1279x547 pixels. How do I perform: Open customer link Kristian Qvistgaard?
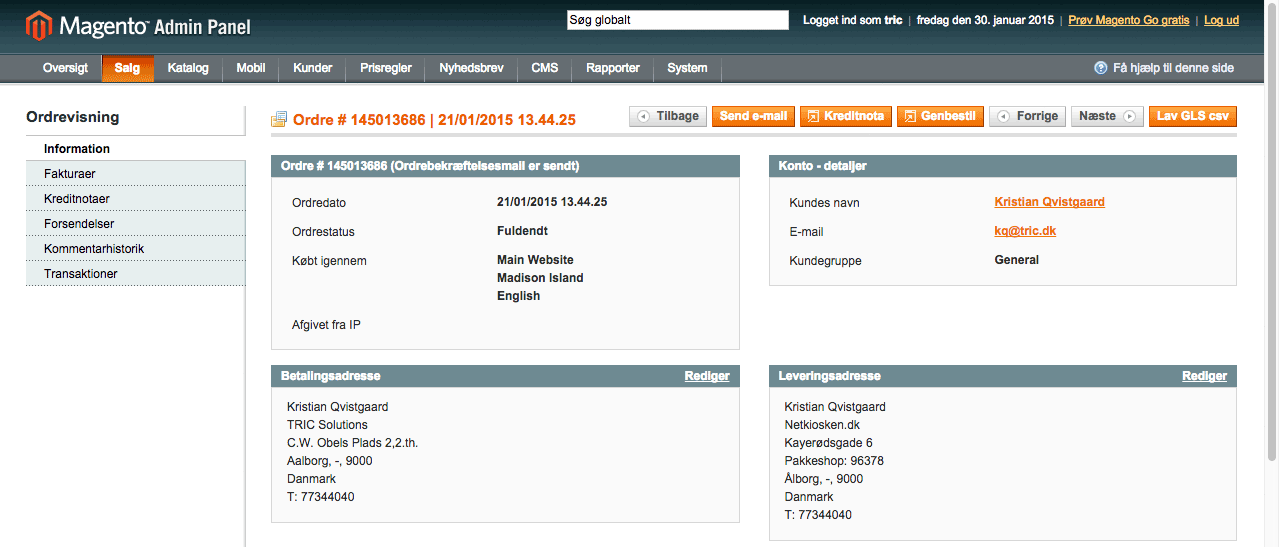(x=1049, y=202)
